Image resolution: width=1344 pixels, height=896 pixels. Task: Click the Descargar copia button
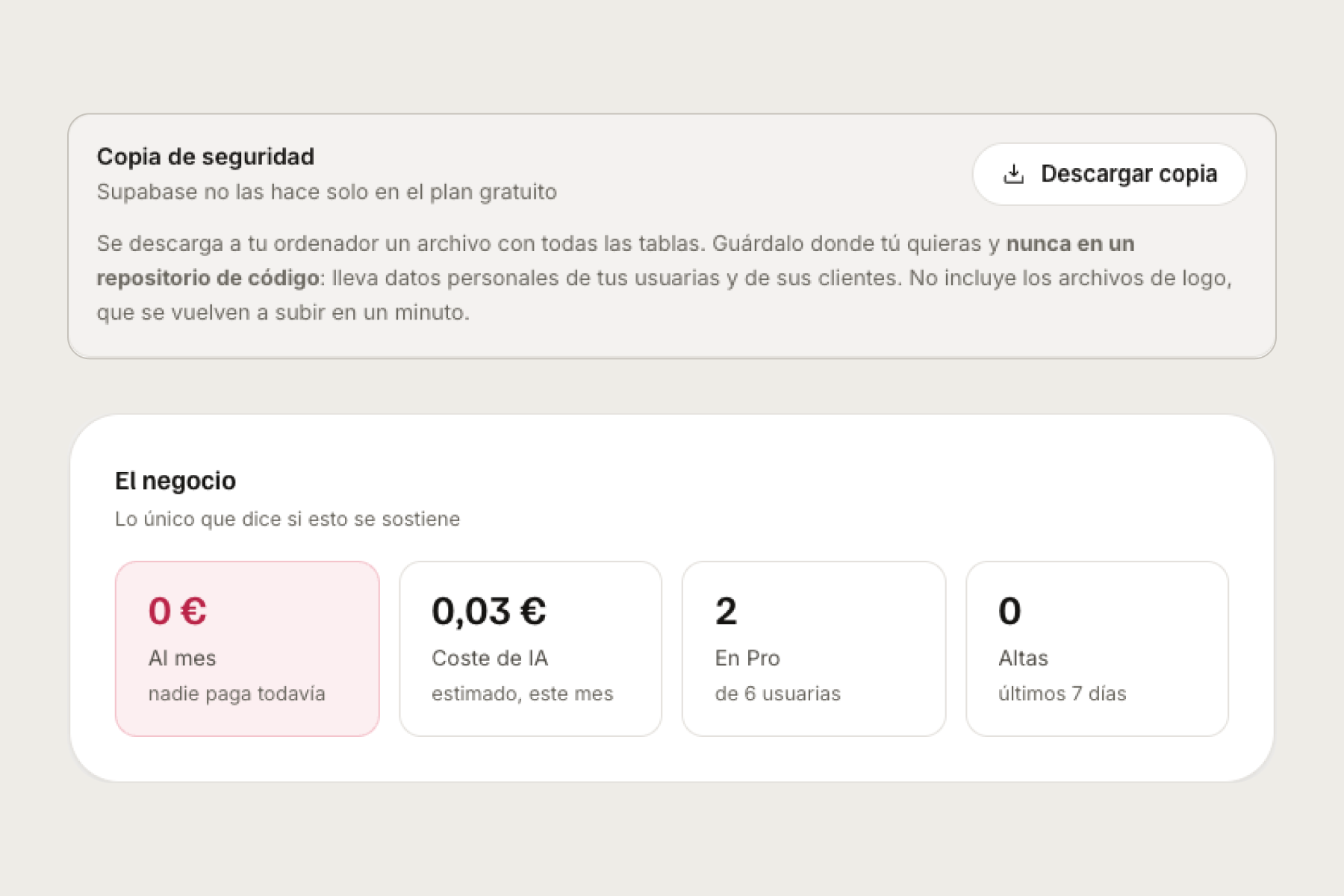[x=1109, y=174]
